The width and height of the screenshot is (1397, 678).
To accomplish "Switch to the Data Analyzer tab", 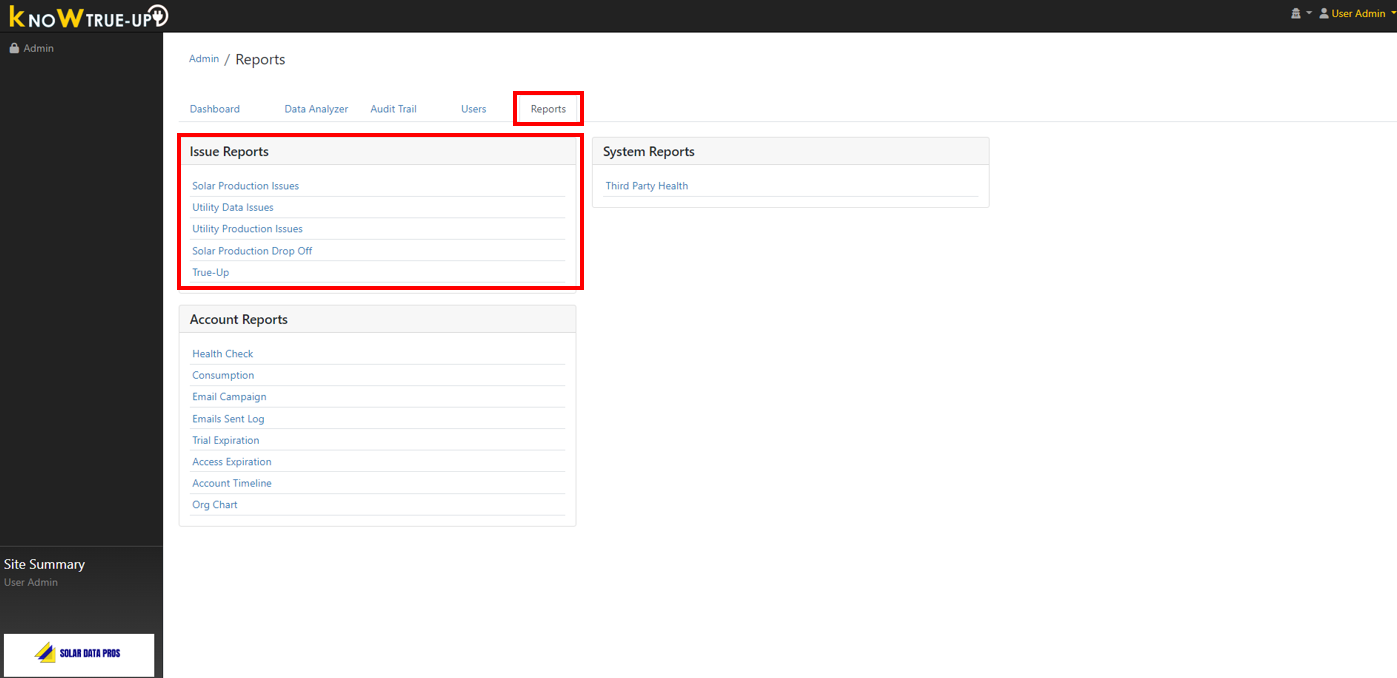I will click(316, 109).
